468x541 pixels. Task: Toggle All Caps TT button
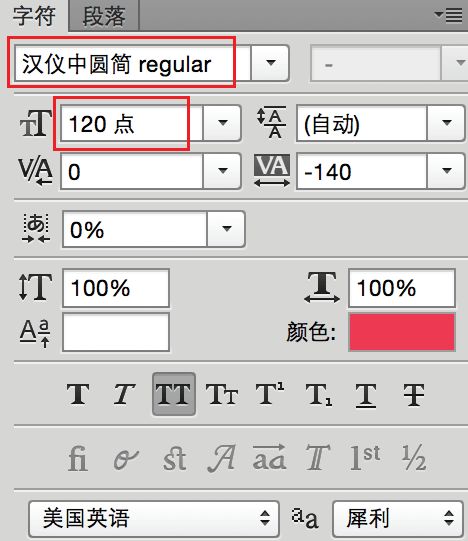point(174,394)
